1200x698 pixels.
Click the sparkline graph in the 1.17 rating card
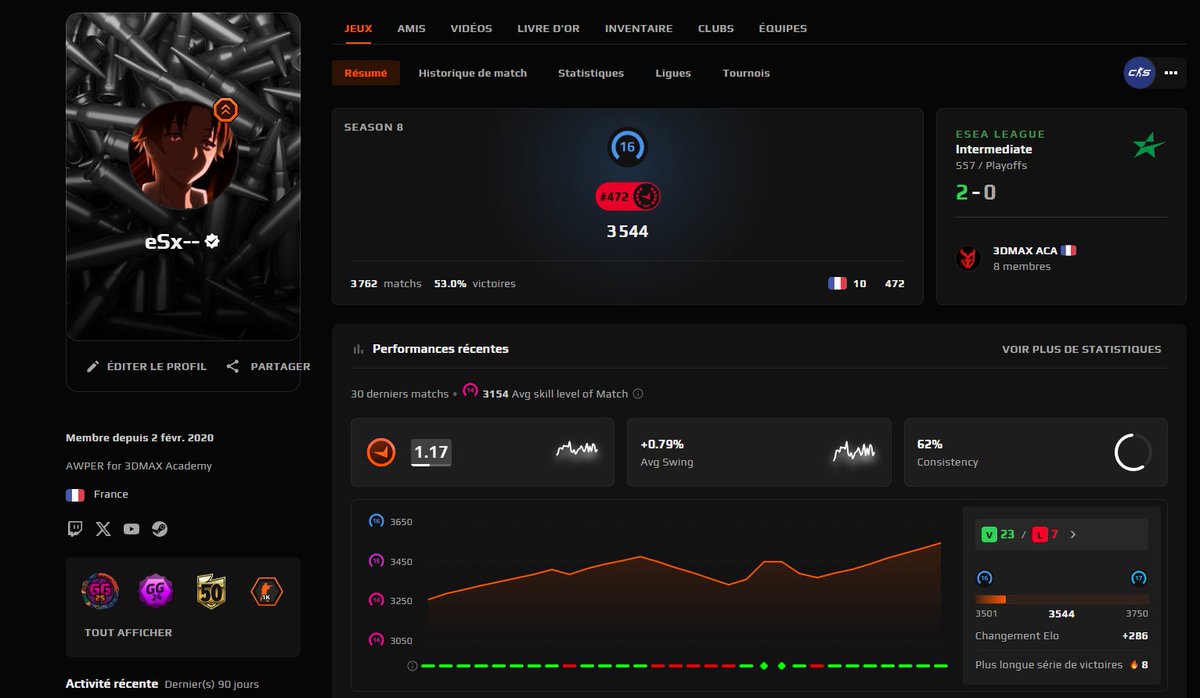coord(577,450)
